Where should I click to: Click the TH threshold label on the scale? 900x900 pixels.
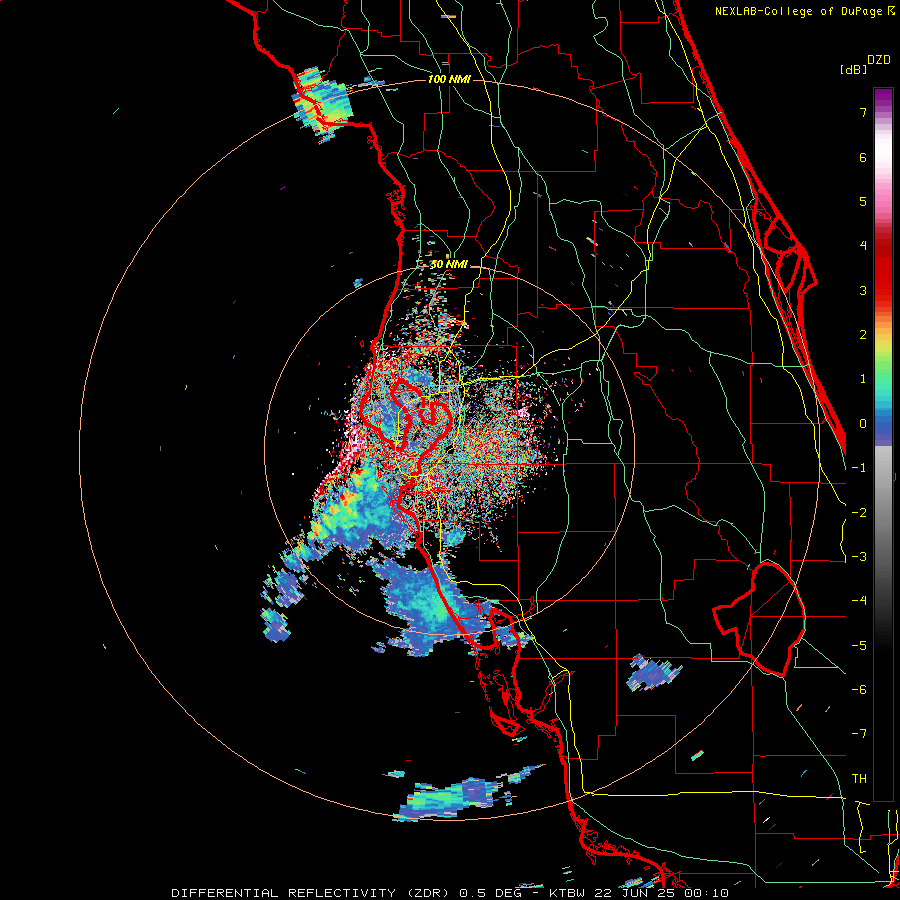859,779
